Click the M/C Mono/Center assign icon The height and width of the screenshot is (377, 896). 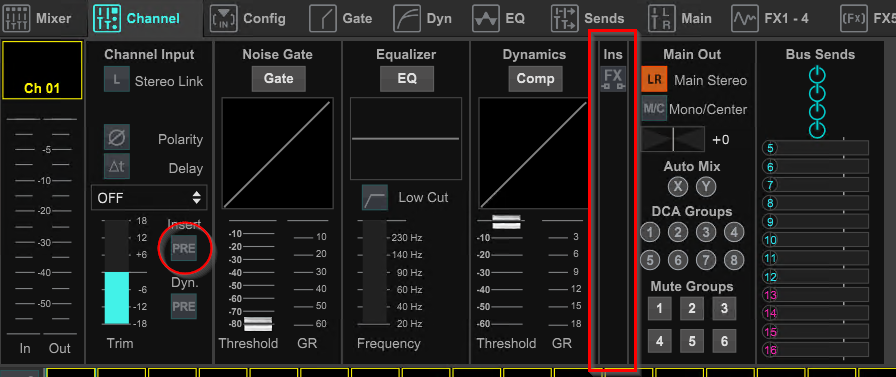[654, 109]
